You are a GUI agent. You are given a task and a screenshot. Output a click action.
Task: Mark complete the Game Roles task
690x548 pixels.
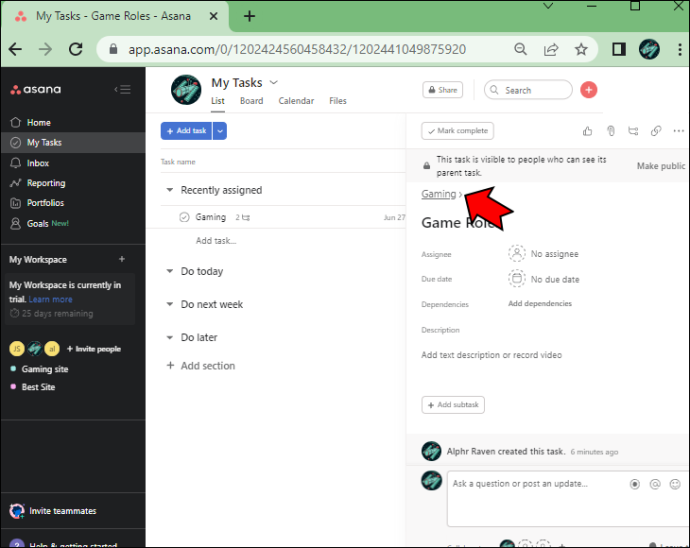click(x=457, y=131)
